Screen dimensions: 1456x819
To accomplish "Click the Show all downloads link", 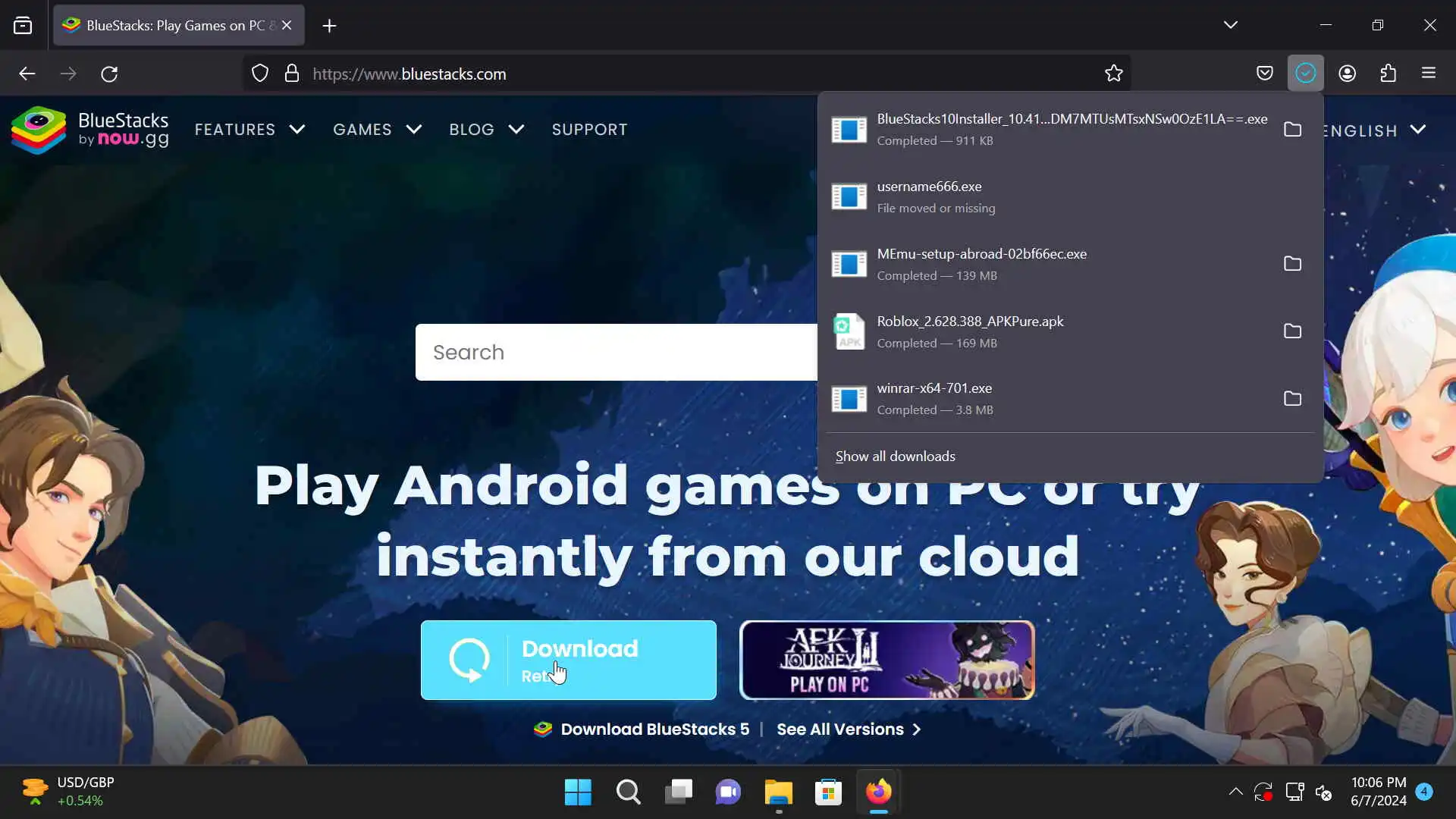I will point(895,457).
